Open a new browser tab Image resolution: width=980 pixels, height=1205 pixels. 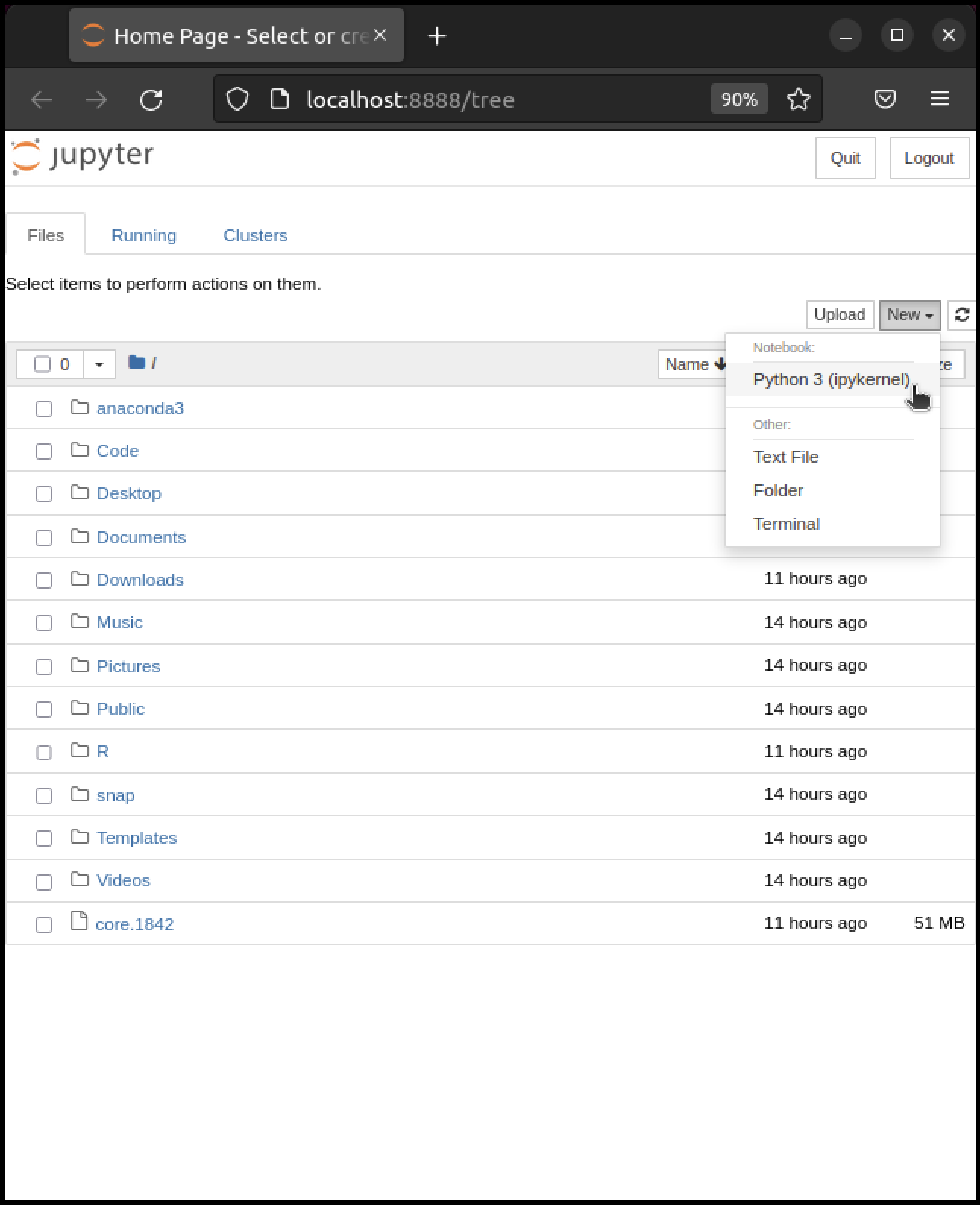(437, 36)
